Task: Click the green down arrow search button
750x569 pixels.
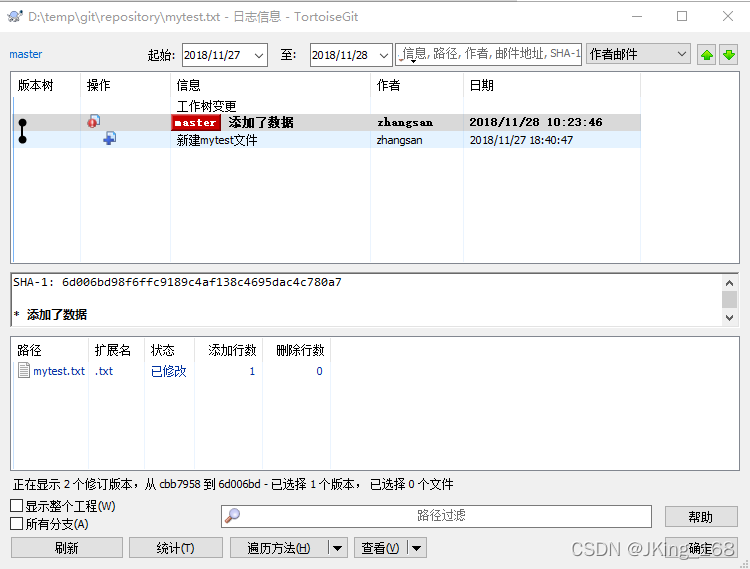Action: click(x=728, y=55)
